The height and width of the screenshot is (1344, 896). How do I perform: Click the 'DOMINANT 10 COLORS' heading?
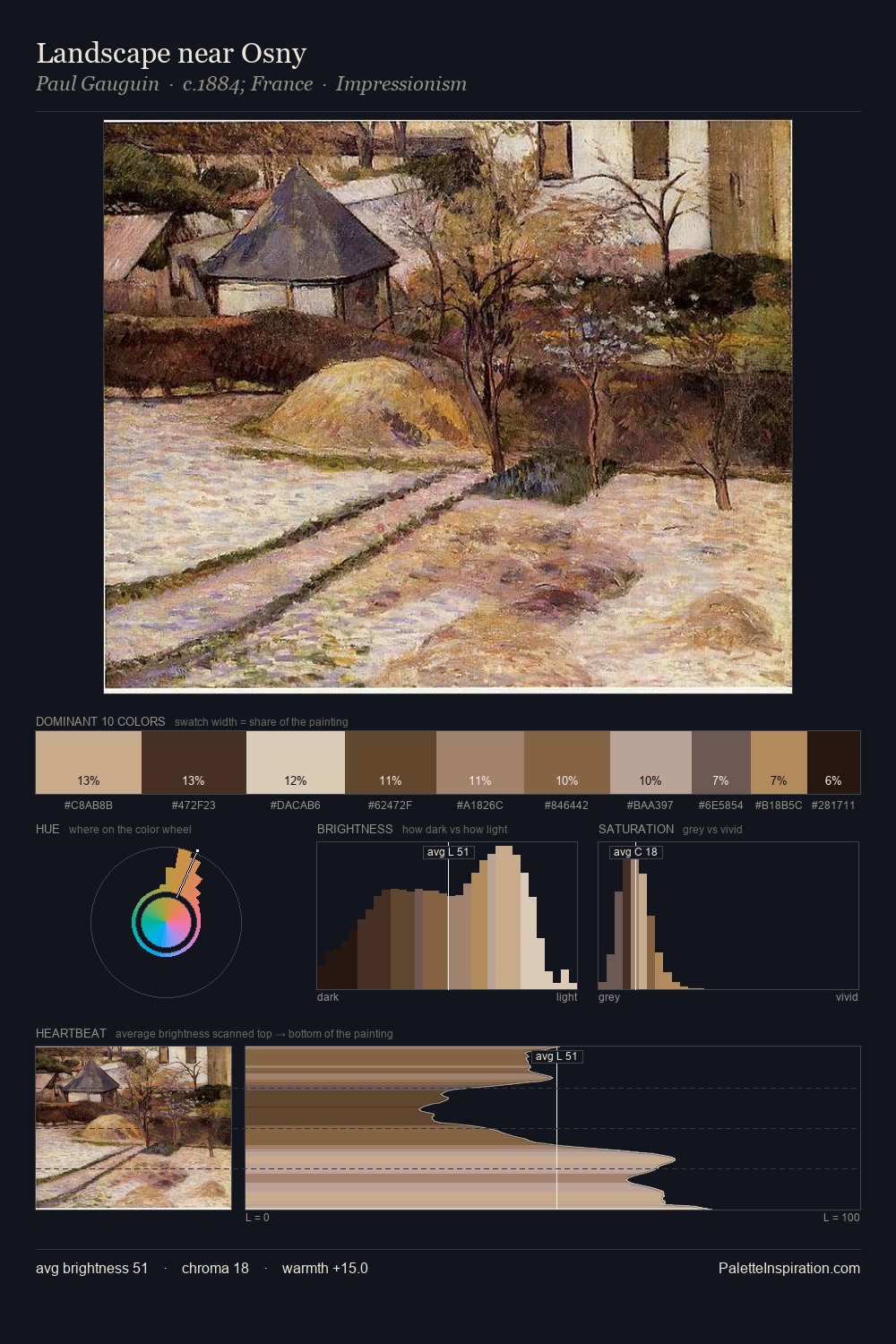click(x=100, y=721)
